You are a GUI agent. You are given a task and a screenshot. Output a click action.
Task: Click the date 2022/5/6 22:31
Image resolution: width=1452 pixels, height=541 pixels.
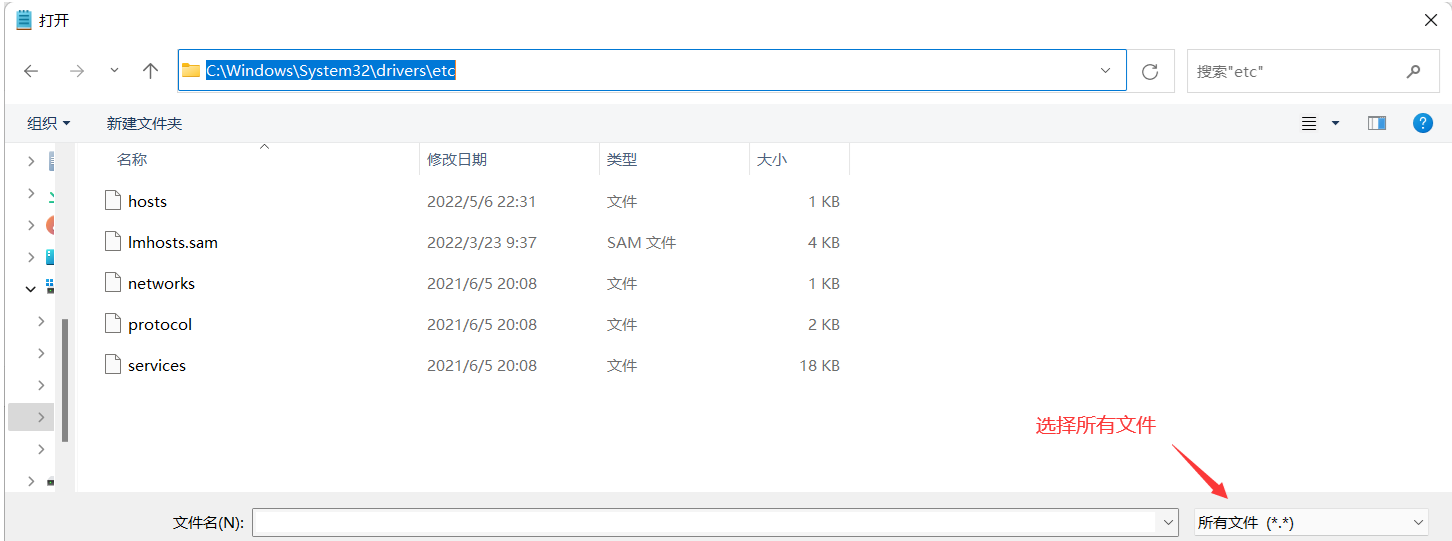click(482, 201)
